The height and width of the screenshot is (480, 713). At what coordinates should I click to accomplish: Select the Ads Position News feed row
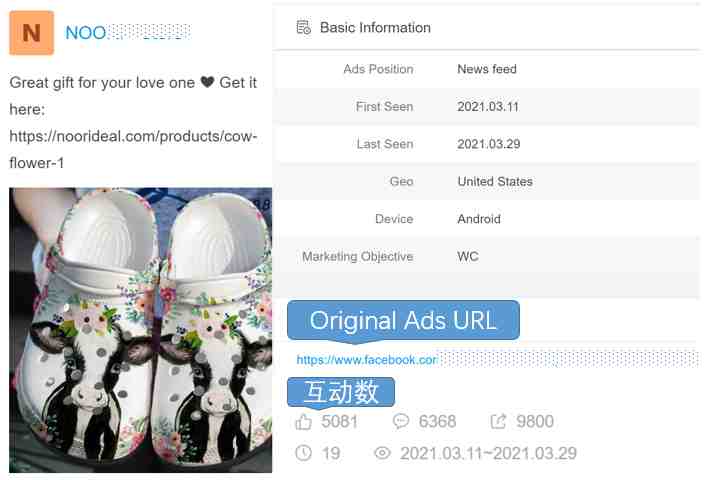tap(487, 69)
